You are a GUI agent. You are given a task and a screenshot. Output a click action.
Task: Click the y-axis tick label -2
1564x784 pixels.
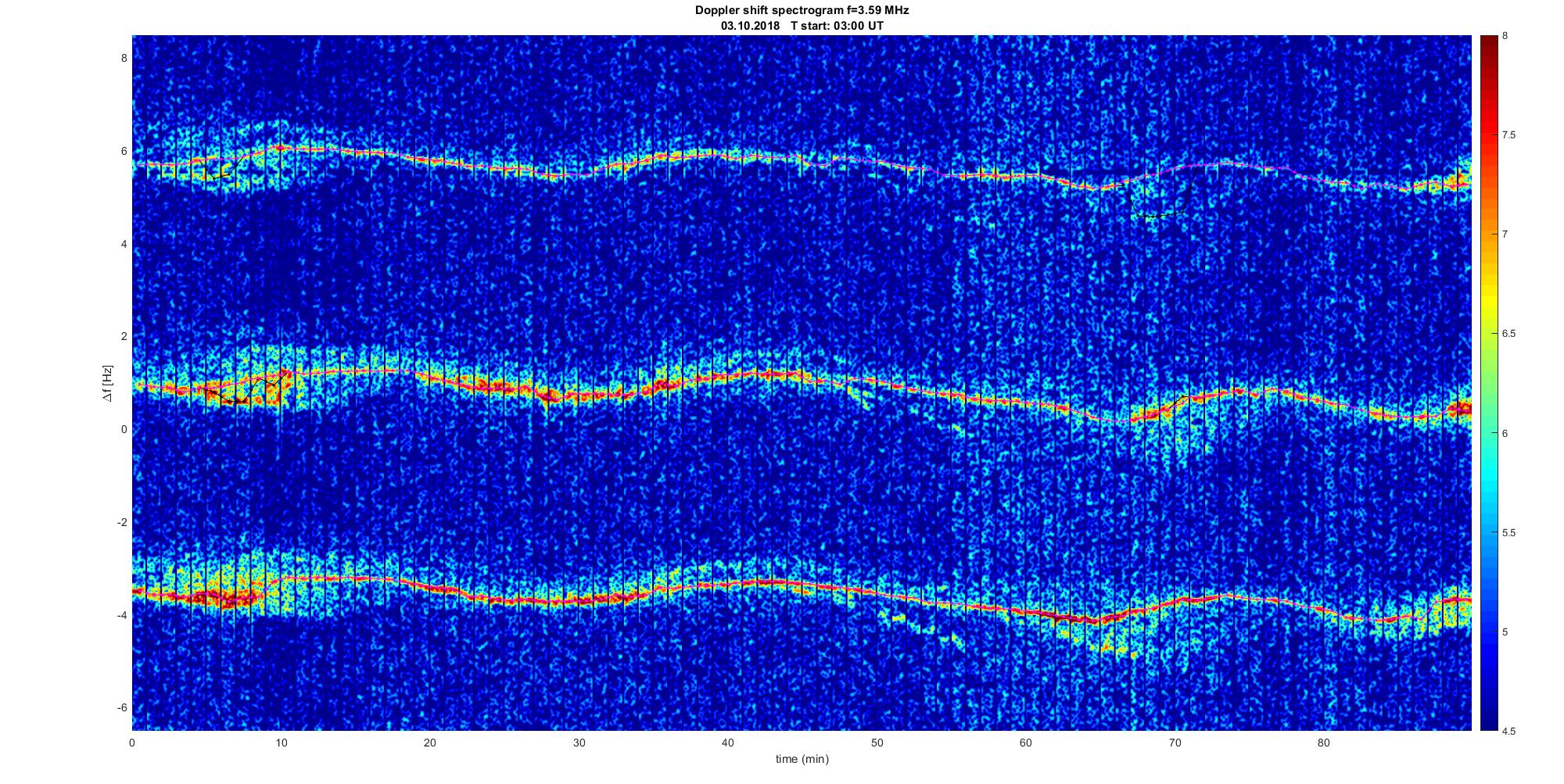pos(122,522)
